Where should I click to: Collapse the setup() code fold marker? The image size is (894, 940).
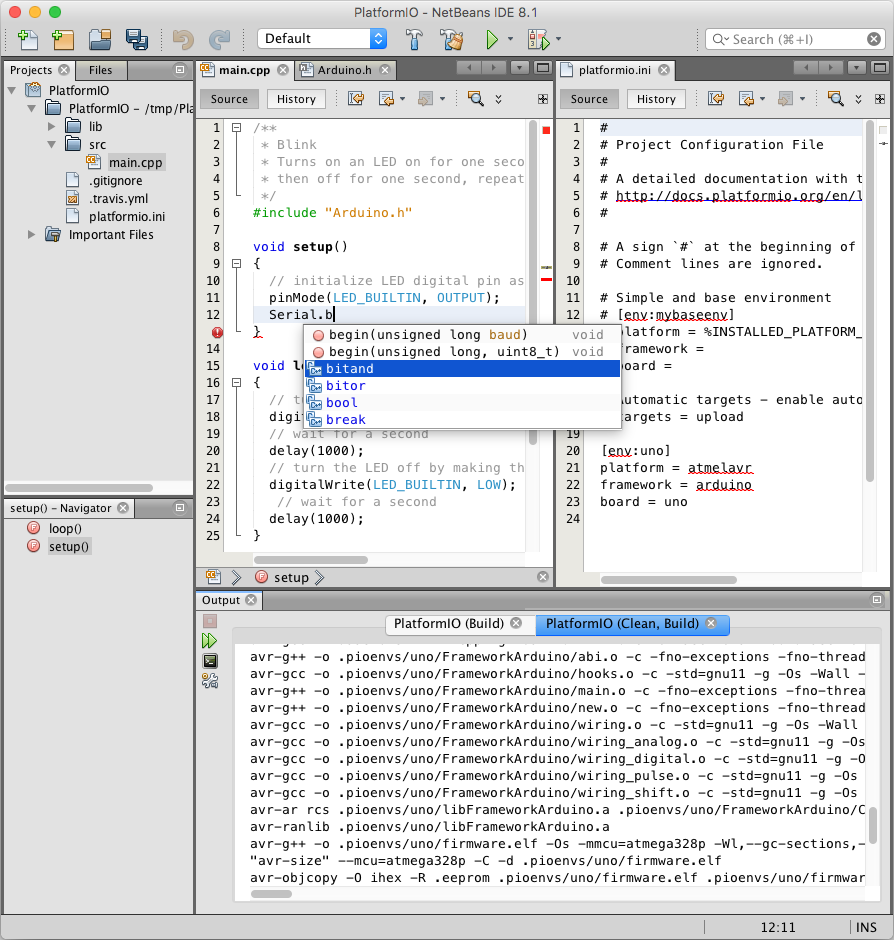click(237, 264)
